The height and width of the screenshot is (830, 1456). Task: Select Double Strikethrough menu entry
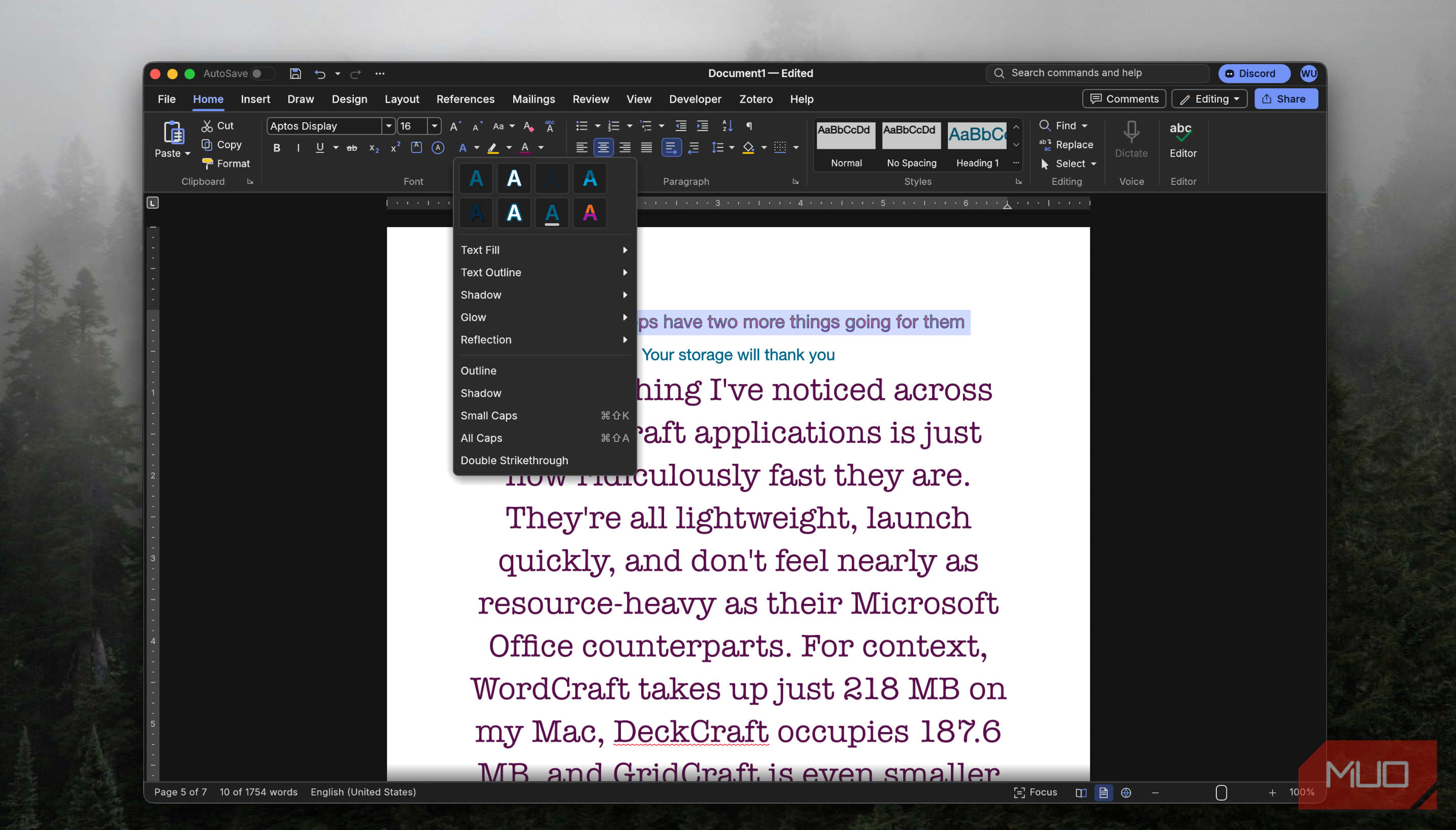click(544, 460)
